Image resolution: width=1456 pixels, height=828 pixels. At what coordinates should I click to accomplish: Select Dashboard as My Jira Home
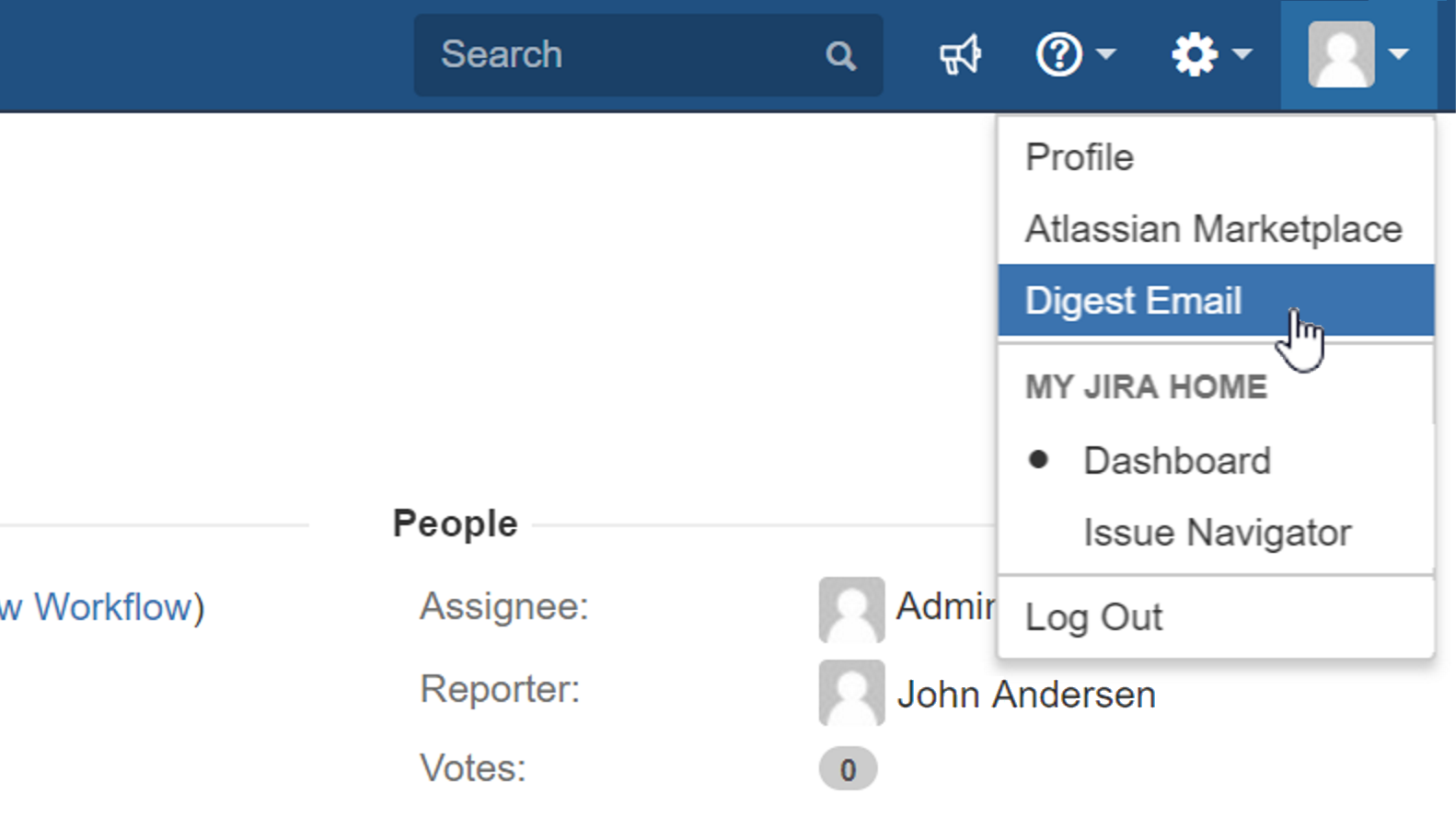1176,461
